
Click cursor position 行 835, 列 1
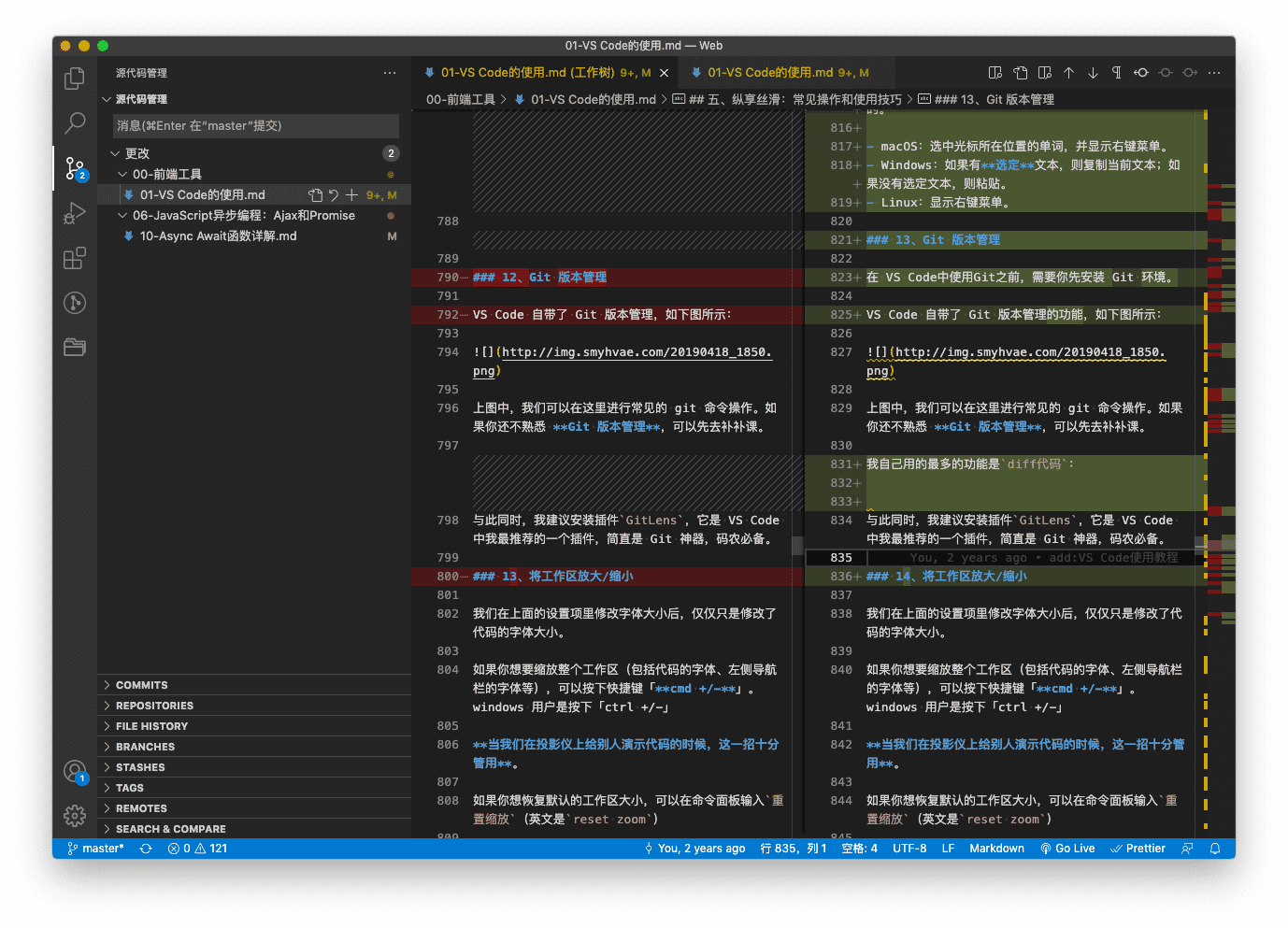point(794,849)
